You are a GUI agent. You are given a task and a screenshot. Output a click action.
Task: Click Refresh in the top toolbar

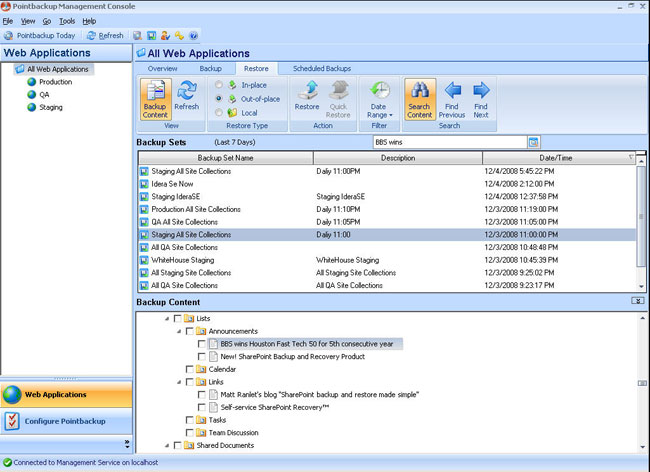click(x=105, y=36)
